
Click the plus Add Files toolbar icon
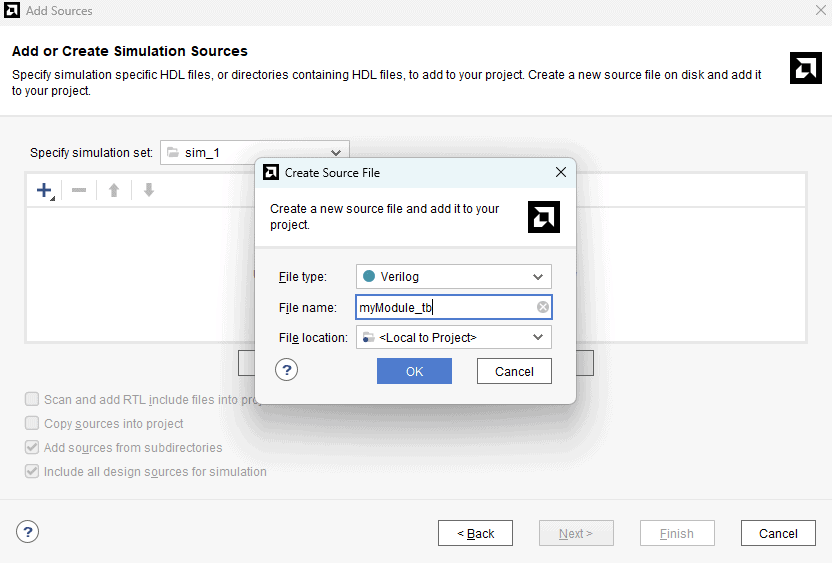coord(45,190)
